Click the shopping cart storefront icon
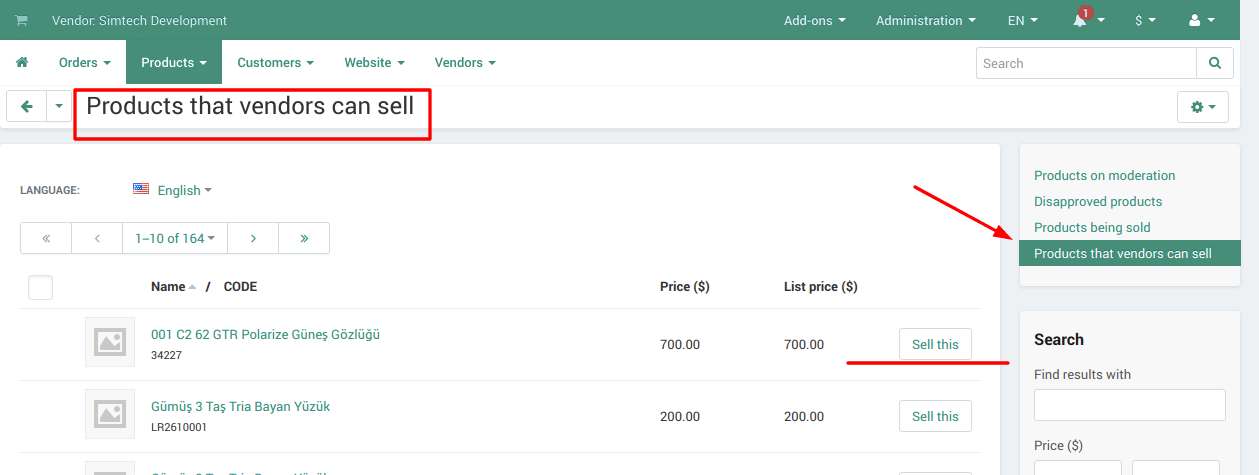Viewport: 1259px width, 475px height. [22, 21]
